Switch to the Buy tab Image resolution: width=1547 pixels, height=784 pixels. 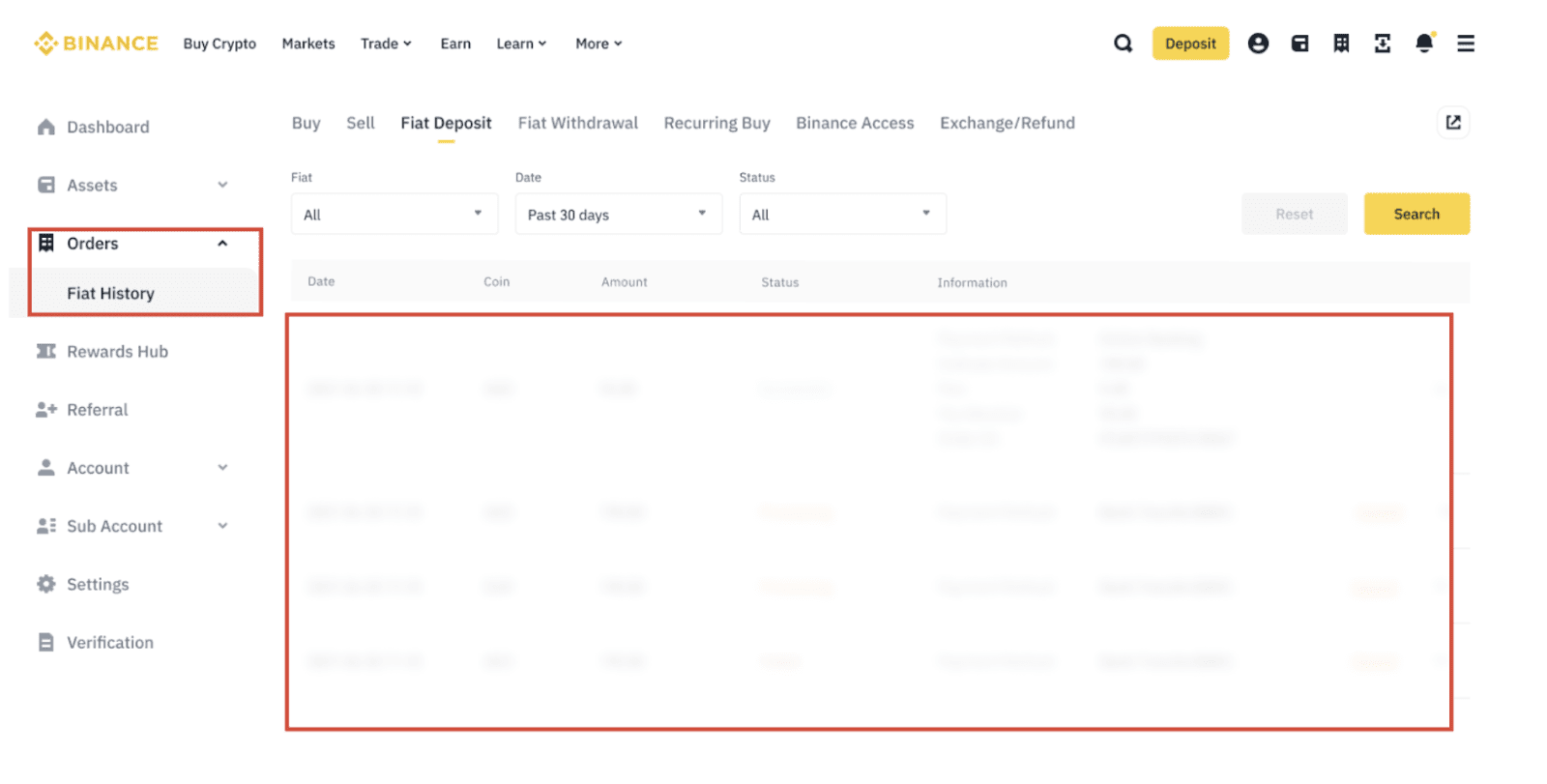click(x=306, y=123)
